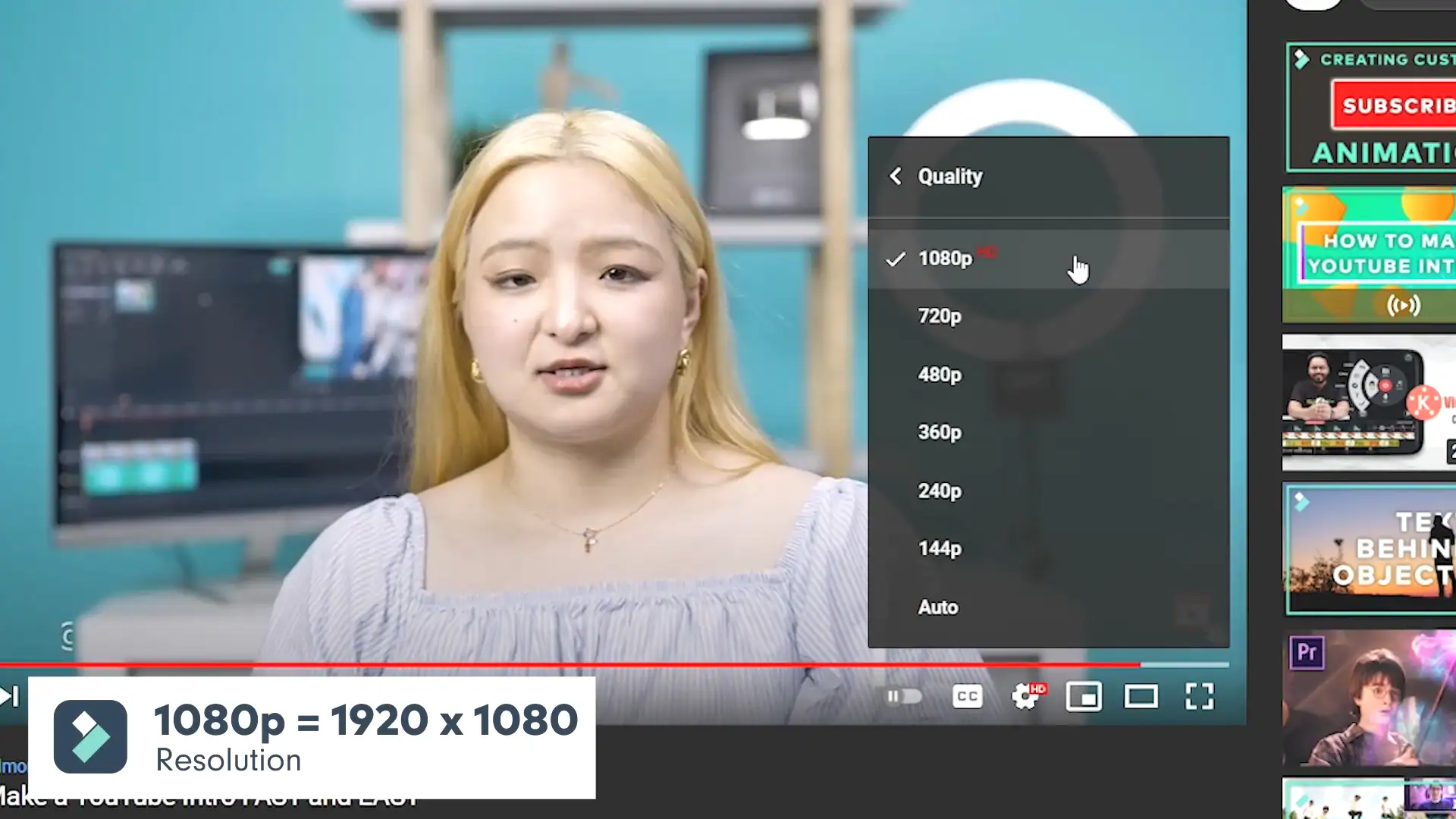Click the Premiere Pr icon thumbnail
This screenshot has height=819, width=1456.
(x=1307, y=652)
